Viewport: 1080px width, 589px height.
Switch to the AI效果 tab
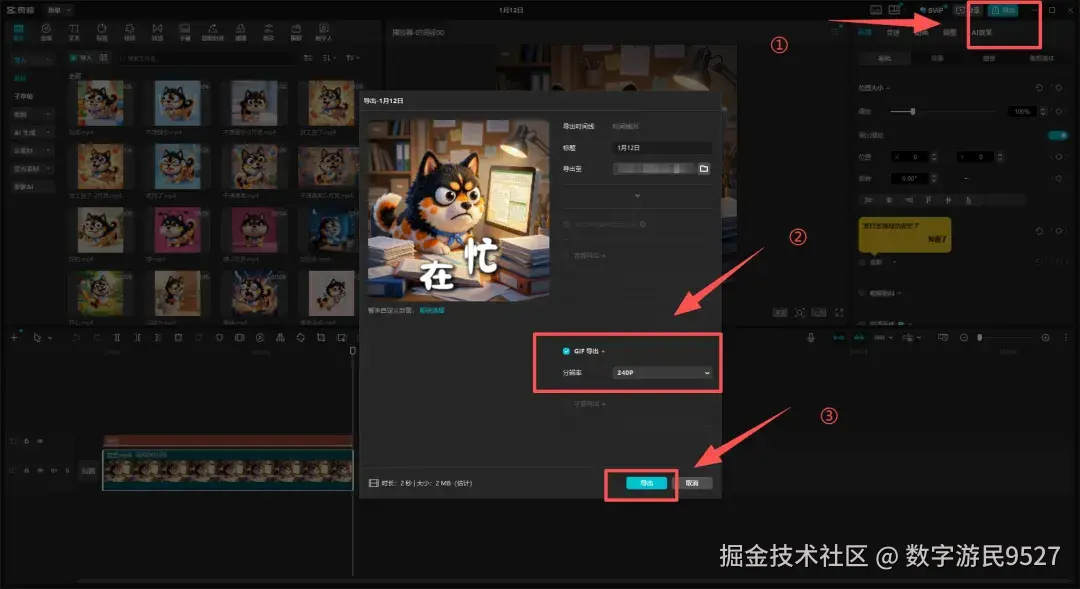coord(982,32)
